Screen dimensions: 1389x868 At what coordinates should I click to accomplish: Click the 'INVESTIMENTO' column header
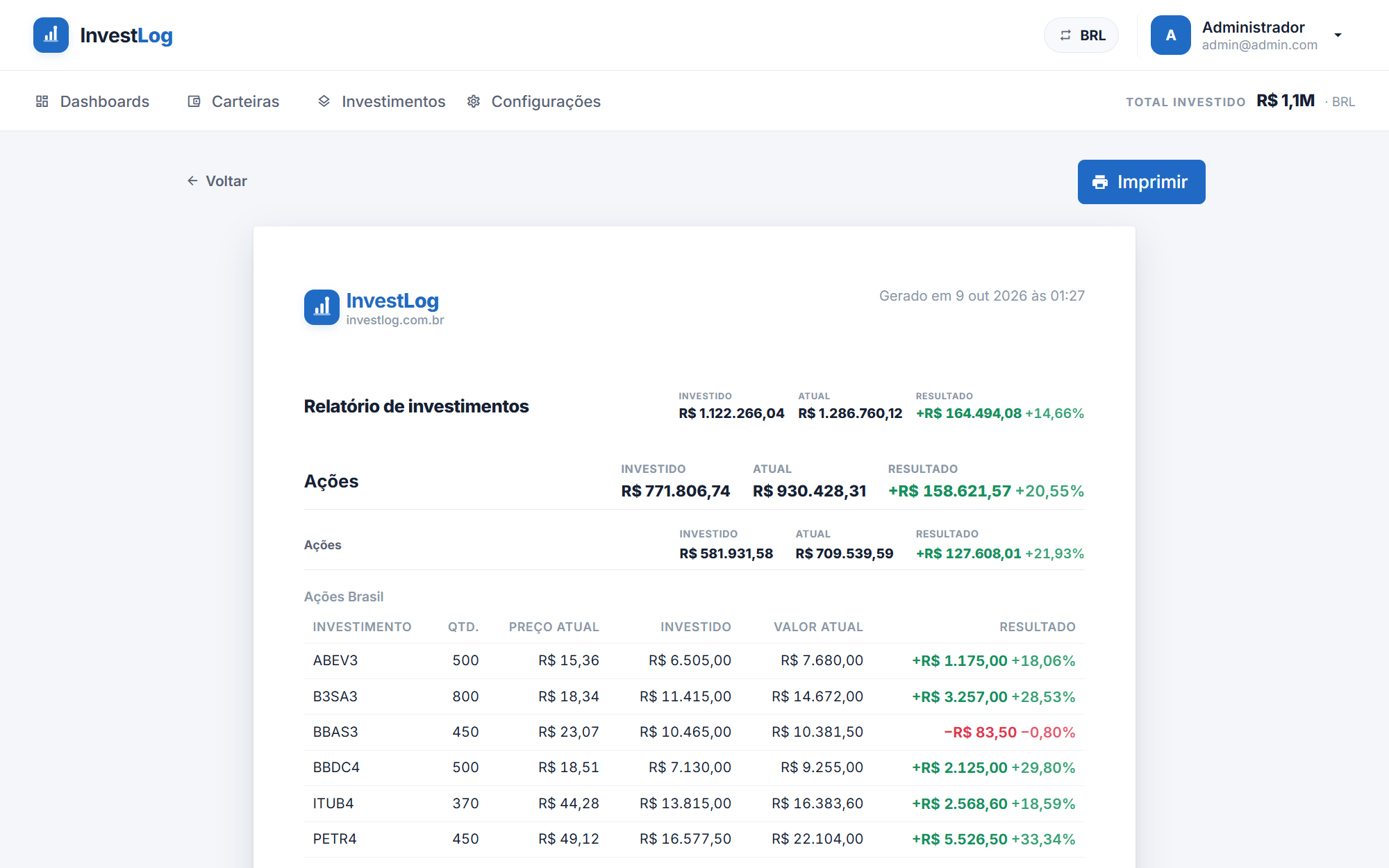pos(363,627)
